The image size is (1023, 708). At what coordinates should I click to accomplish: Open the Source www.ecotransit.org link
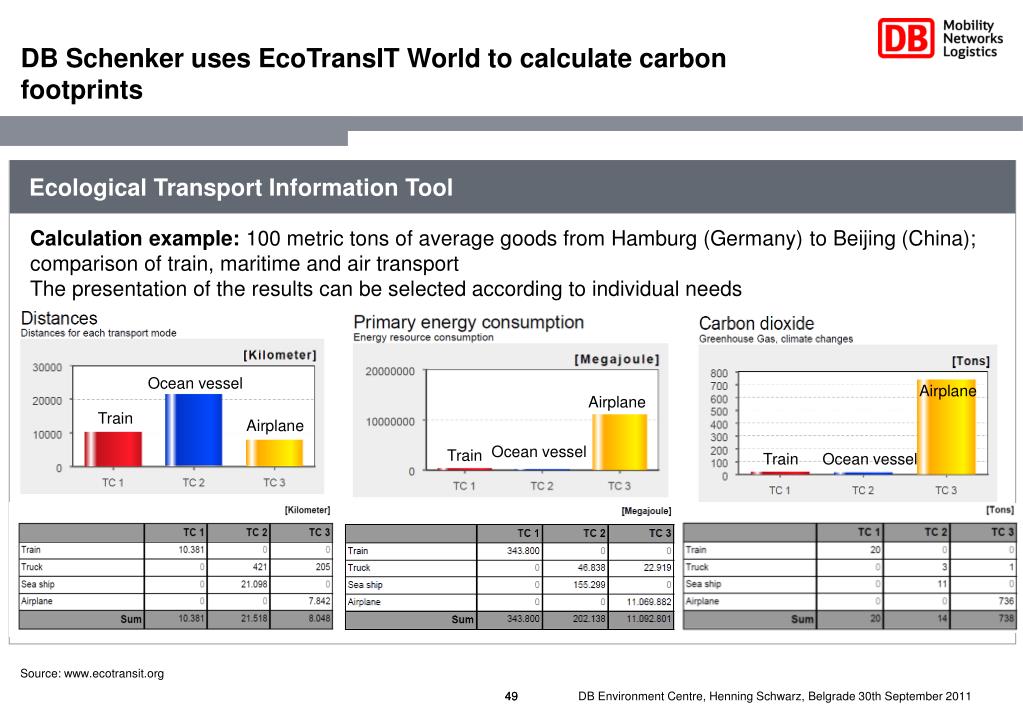92,673
